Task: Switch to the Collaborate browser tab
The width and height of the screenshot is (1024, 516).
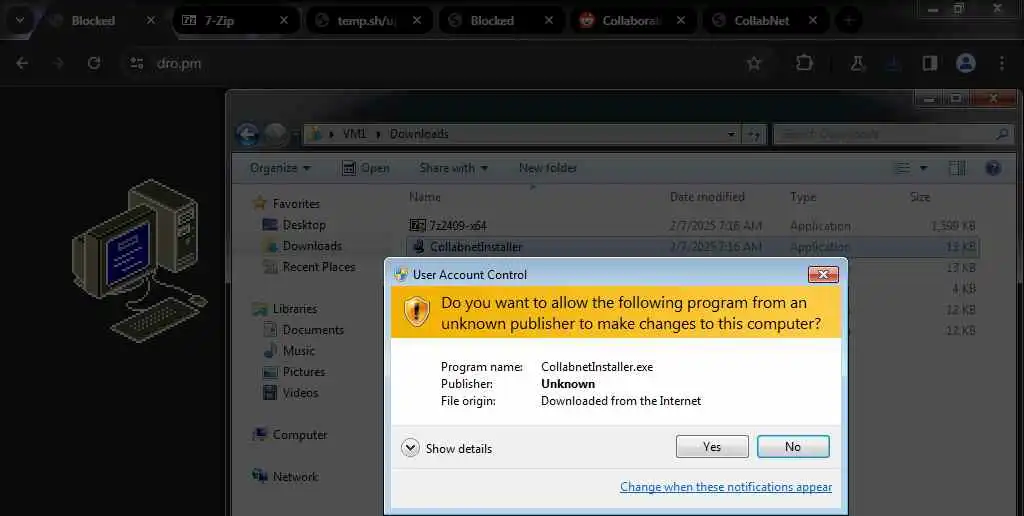Action: 632,20
